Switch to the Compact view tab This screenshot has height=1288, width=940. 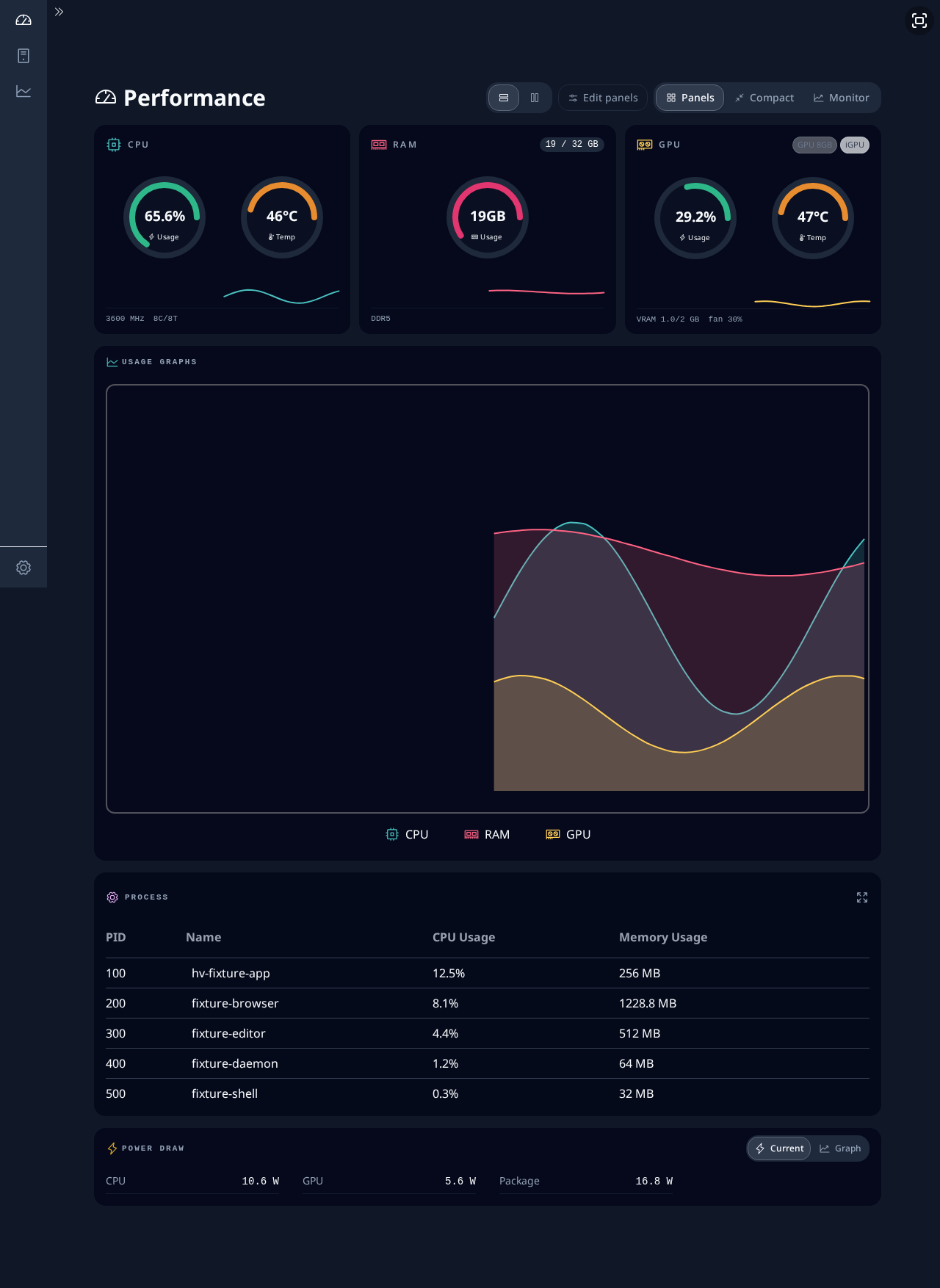pos(764,98)
